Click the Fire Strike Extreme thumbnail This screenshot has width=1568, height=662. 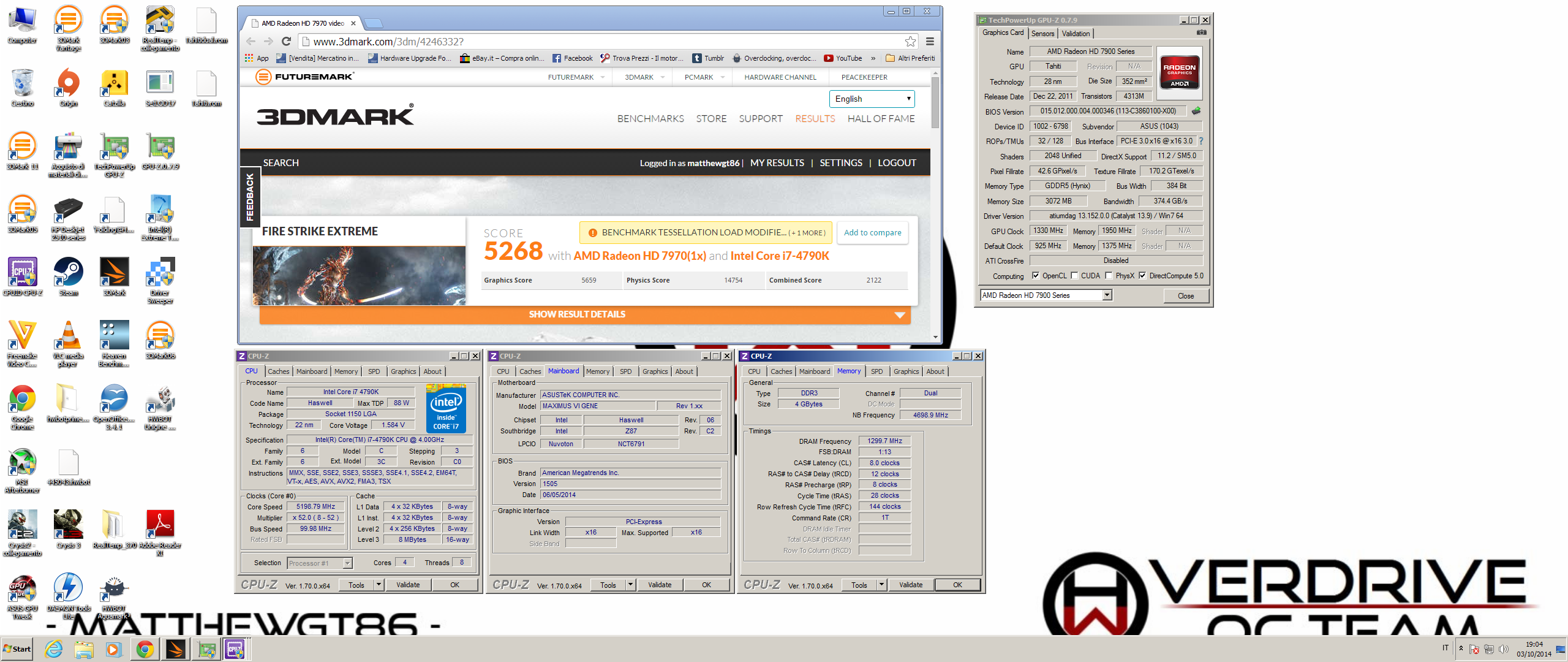[359, 275]
